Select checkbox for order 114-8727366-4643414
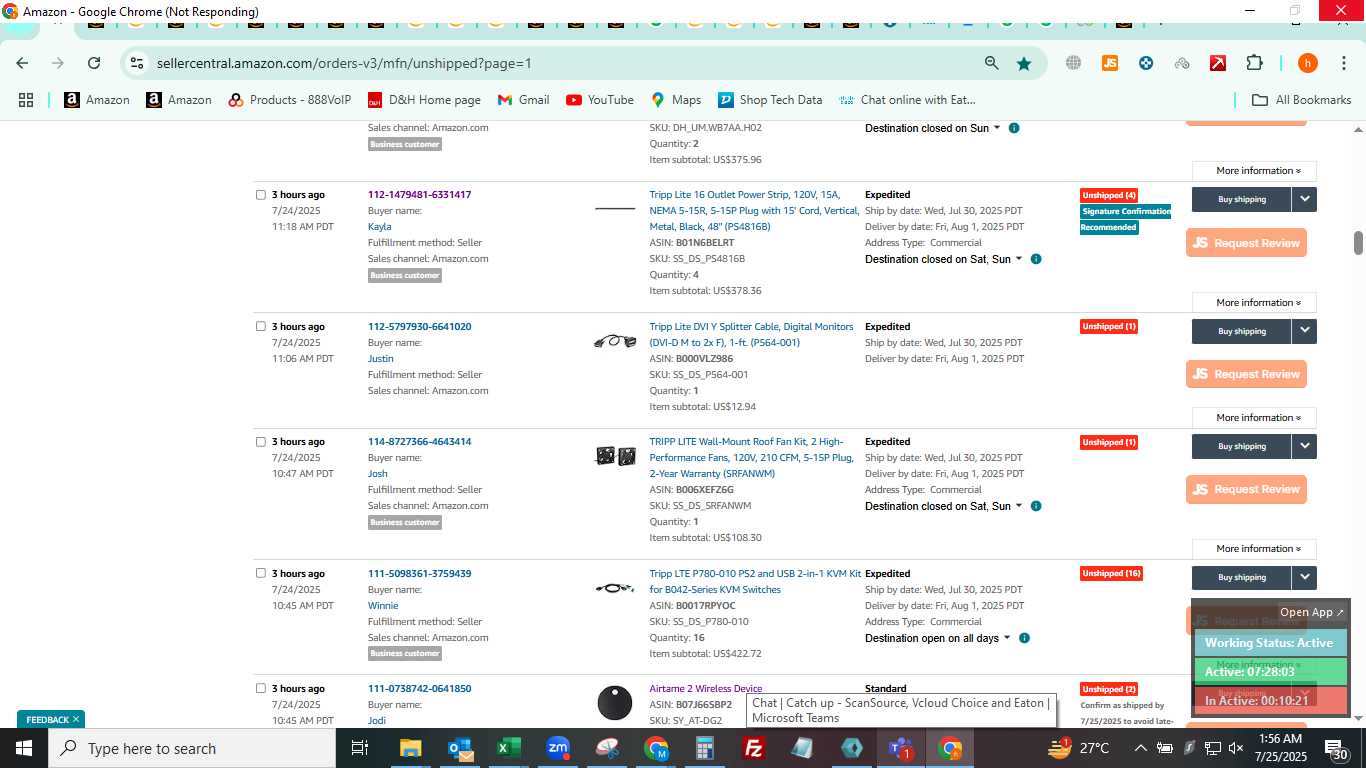1366x768 pixels. [x=261, y=442]
